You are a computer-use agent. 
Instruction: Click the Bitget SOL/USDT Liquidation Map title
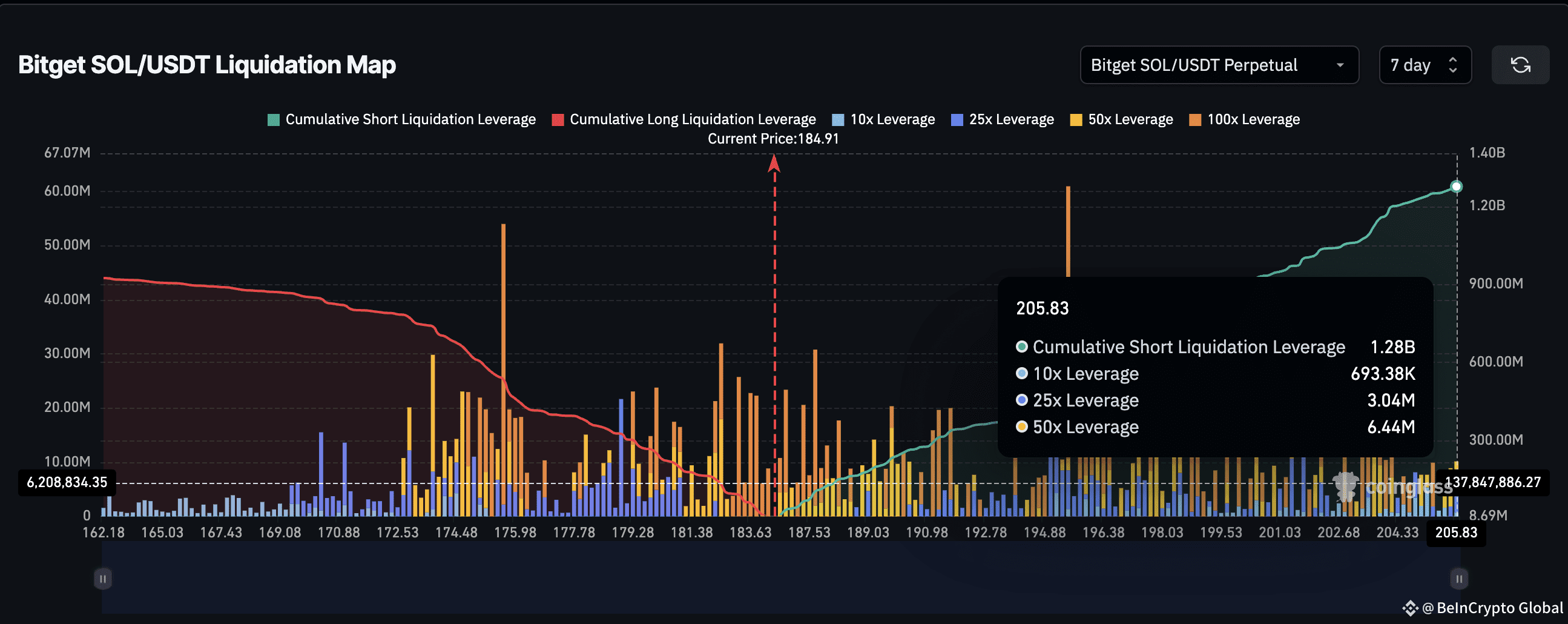click(207, 65)
